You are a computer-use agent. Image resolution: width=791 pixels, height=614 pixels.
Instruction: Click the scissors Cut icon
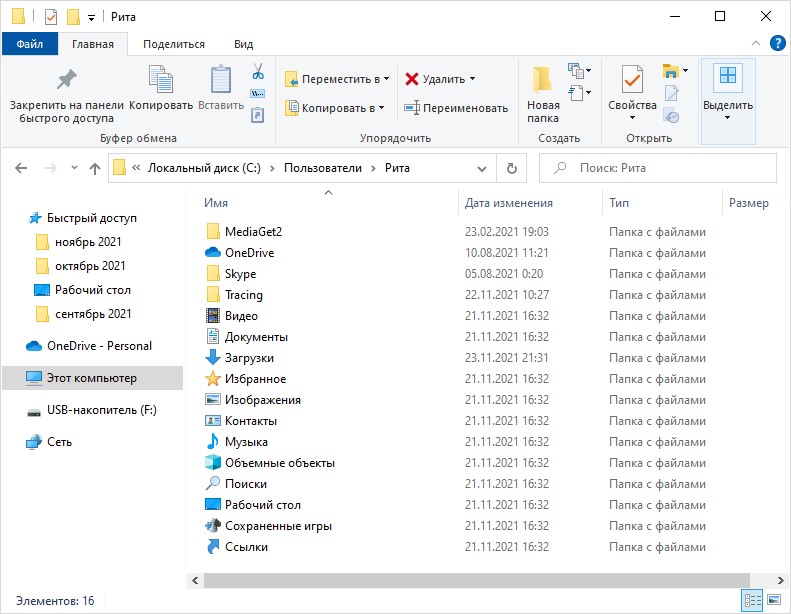coord(258,71)
